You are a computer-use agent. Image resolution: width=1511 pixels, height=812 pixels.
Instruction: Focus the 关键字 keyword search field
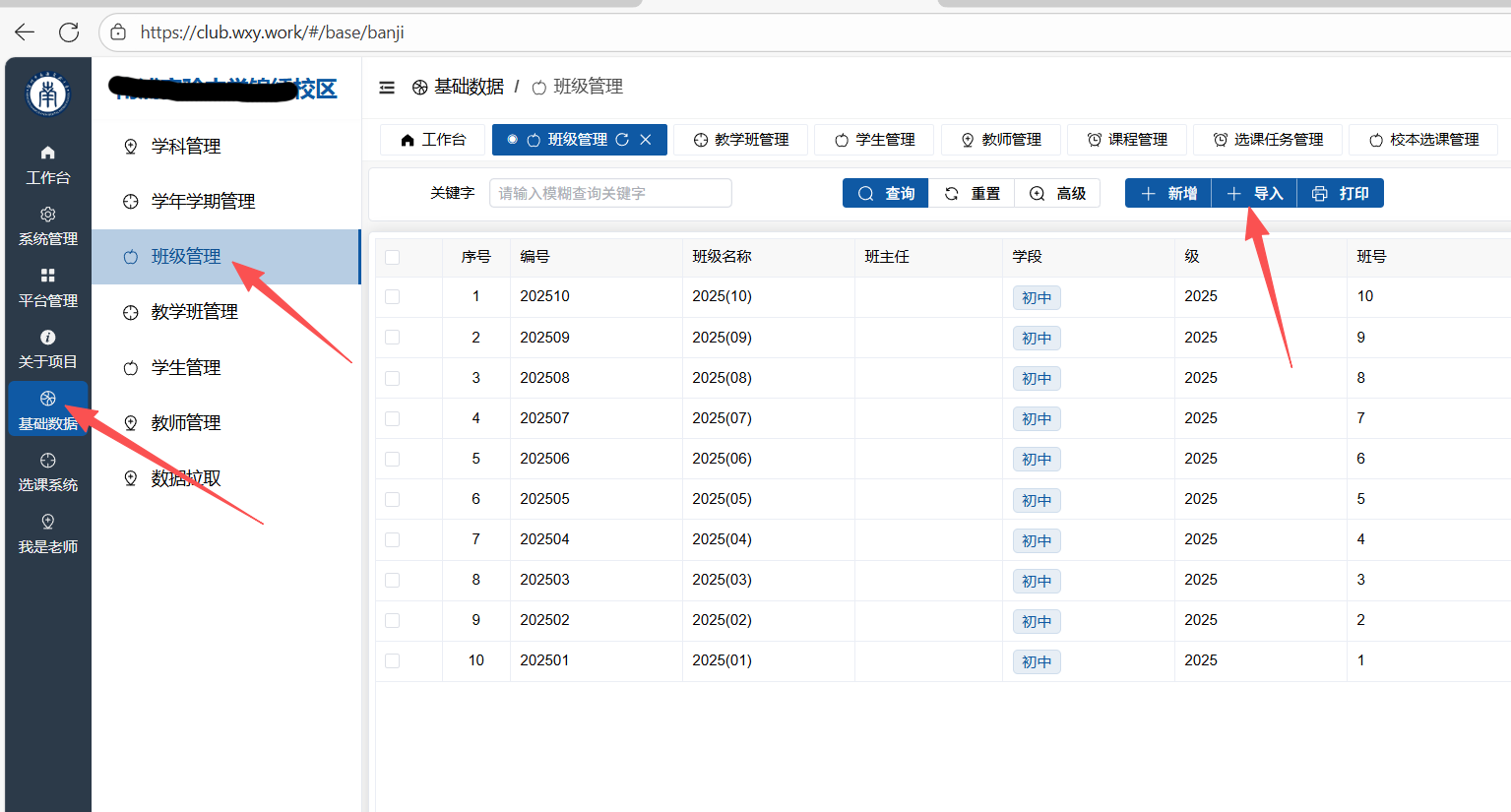(610, 194)
